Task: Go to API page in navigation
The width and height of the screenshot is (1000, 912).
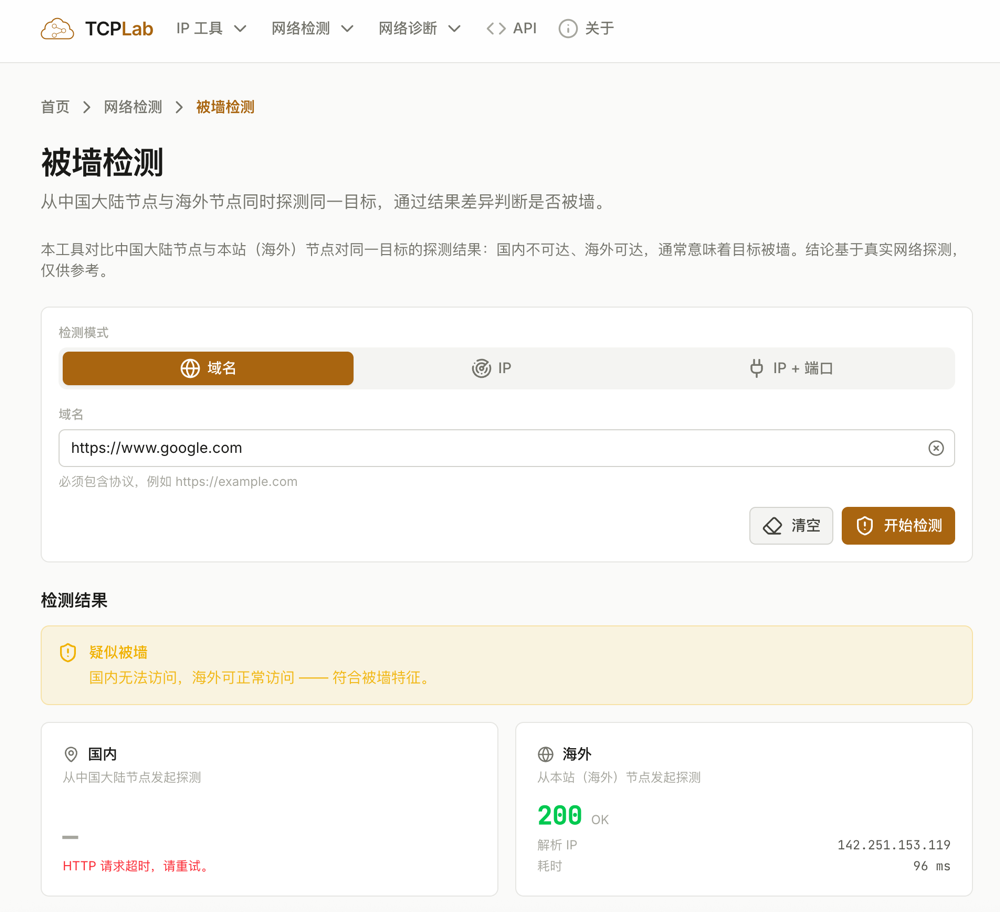Action: coord(511,29)
